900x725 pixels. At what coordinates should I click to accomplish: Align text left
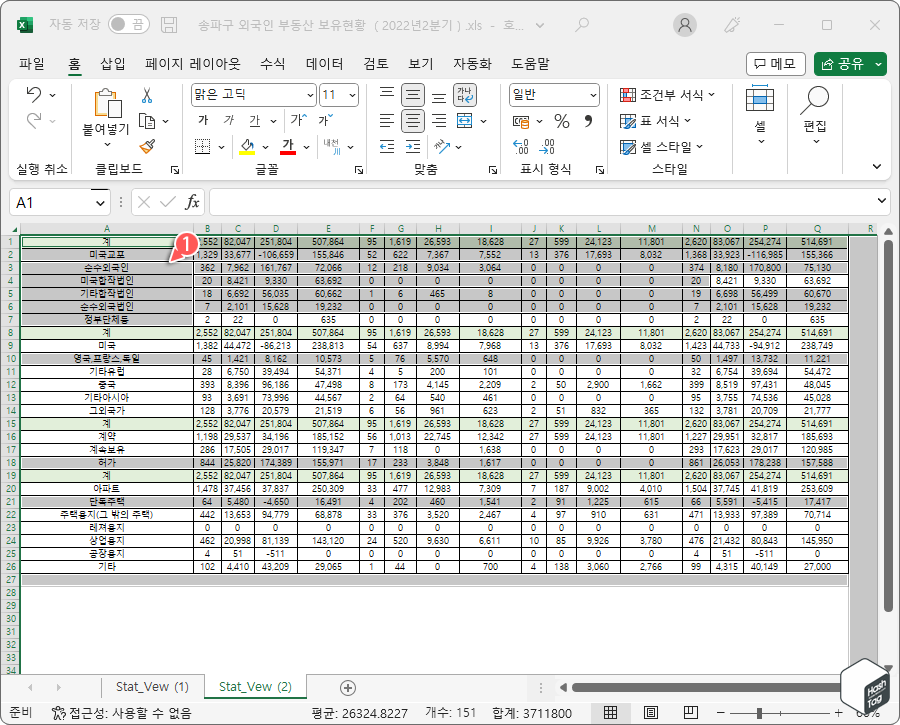click(x=387, y=121)
